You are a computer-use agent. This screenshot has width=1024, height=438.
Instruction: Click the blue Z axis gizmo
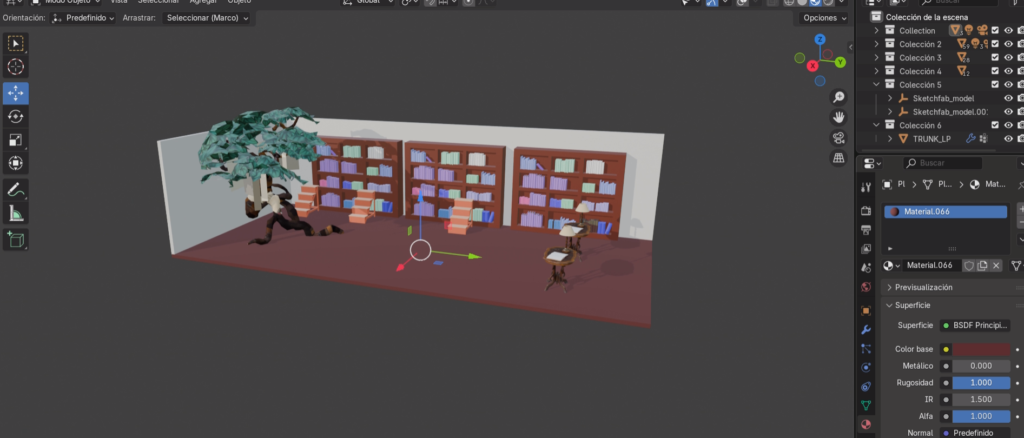pyautogui.click(x=820, y=40)
